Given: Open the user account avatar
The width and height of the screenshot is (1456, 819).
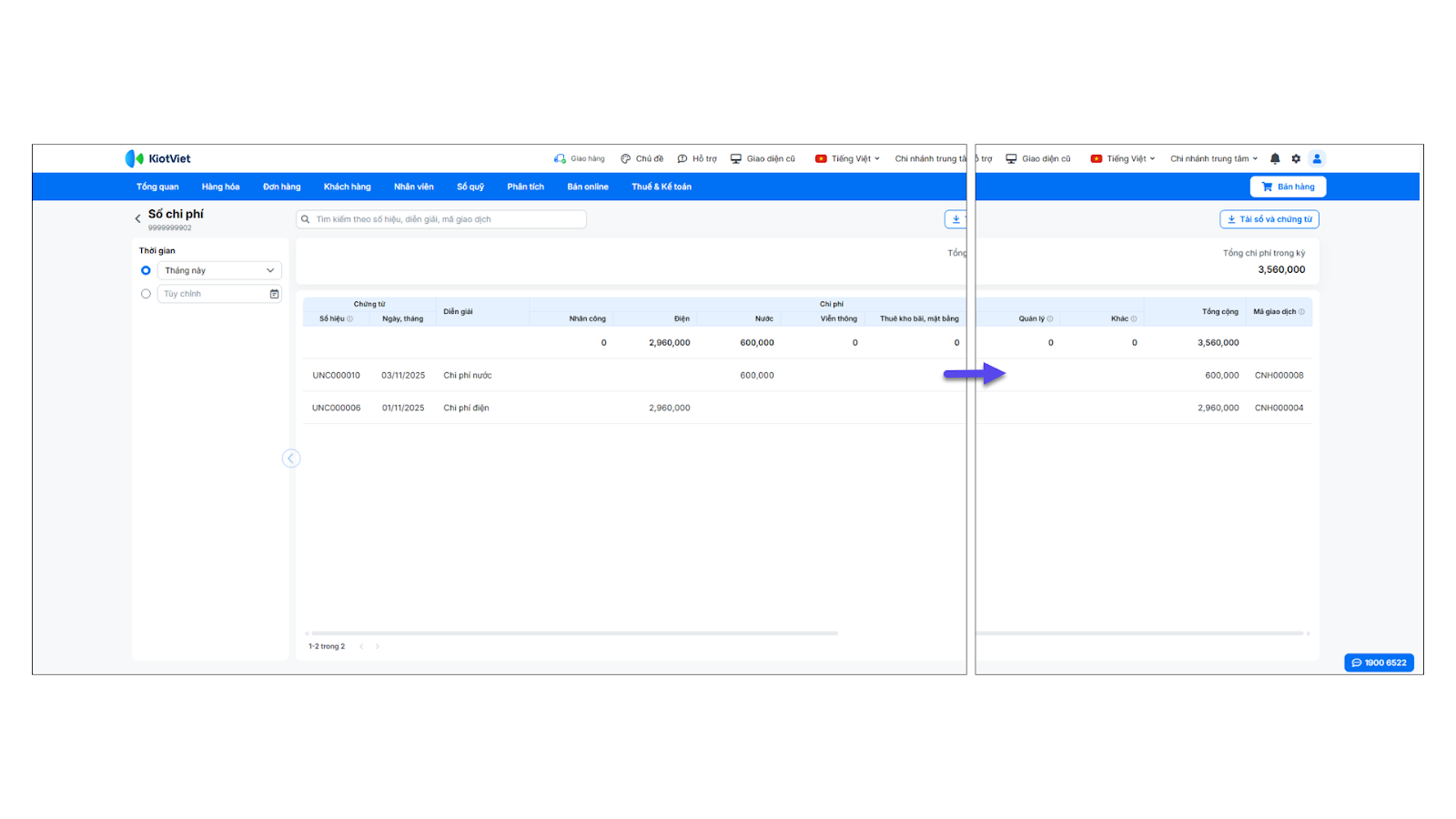Looking at the screenshot, I should click(1317, 158).
